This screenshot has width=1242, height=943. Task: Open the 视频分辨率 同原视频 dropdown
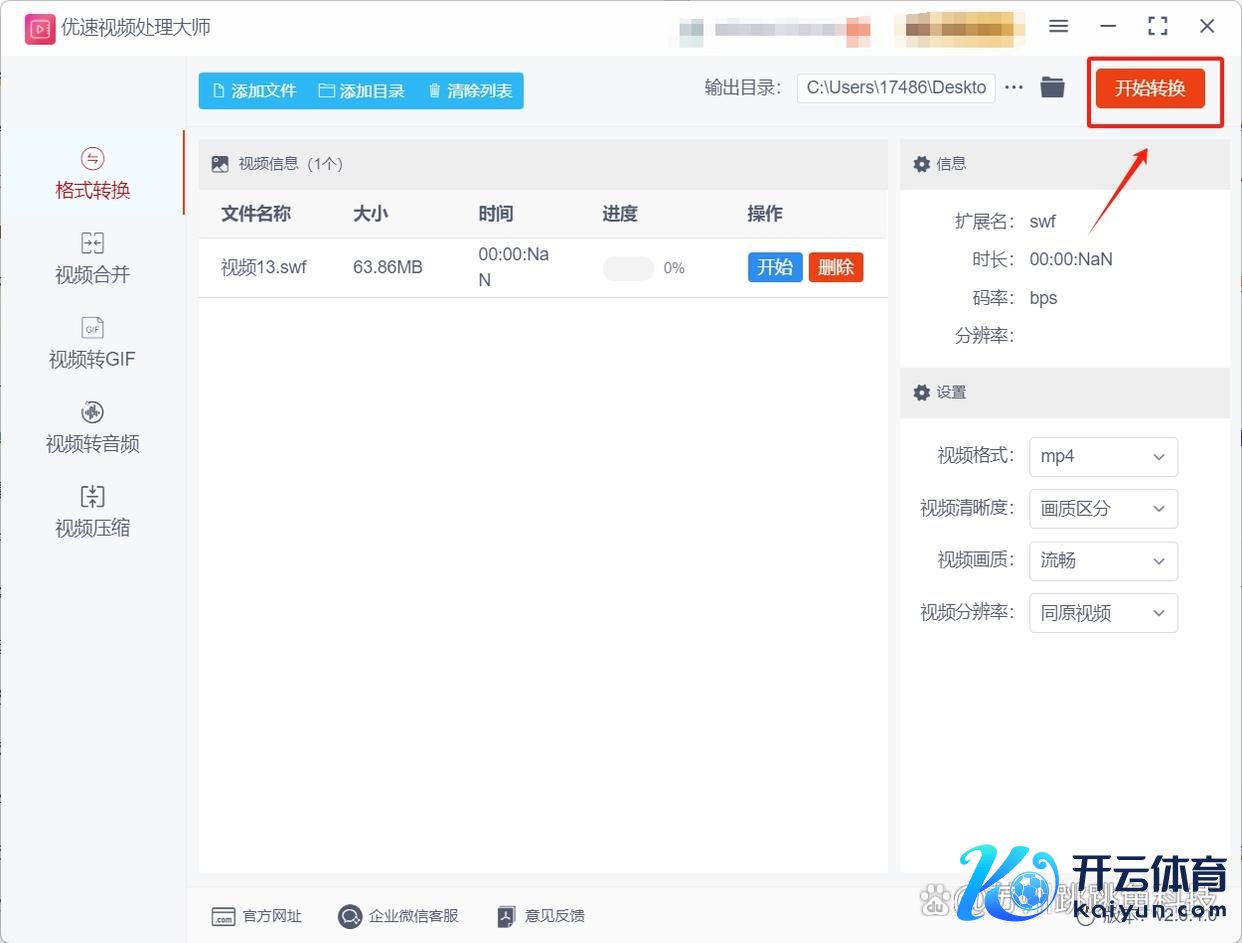point(1103,613)
